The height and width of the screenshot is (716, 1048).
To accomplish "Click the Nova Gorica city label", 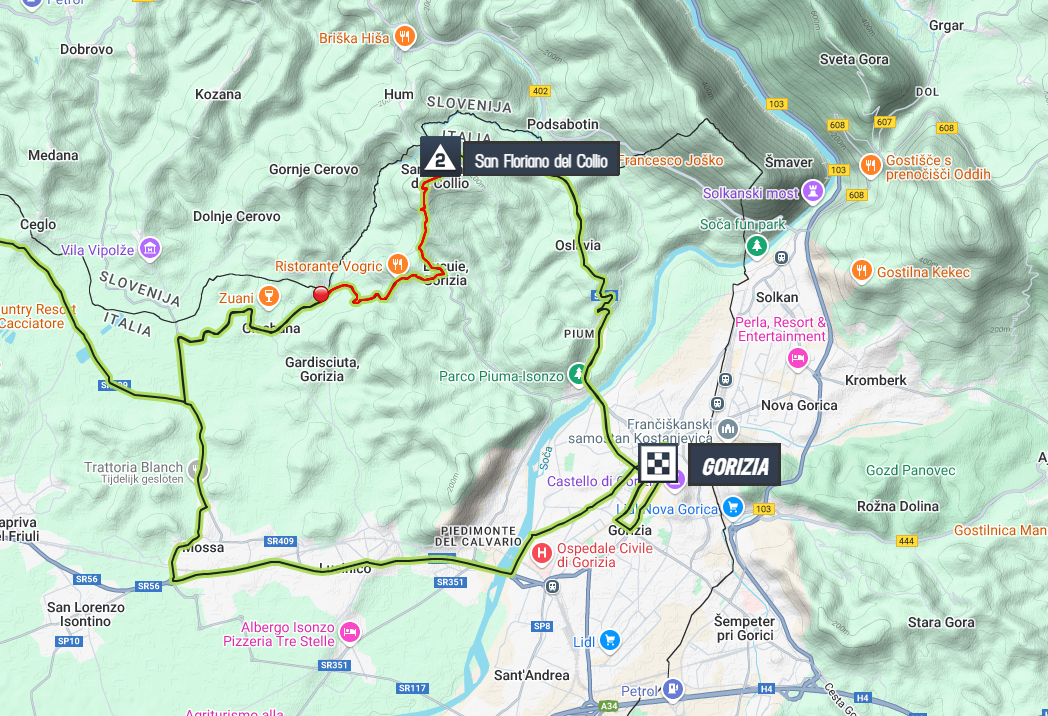I will 799,405.
